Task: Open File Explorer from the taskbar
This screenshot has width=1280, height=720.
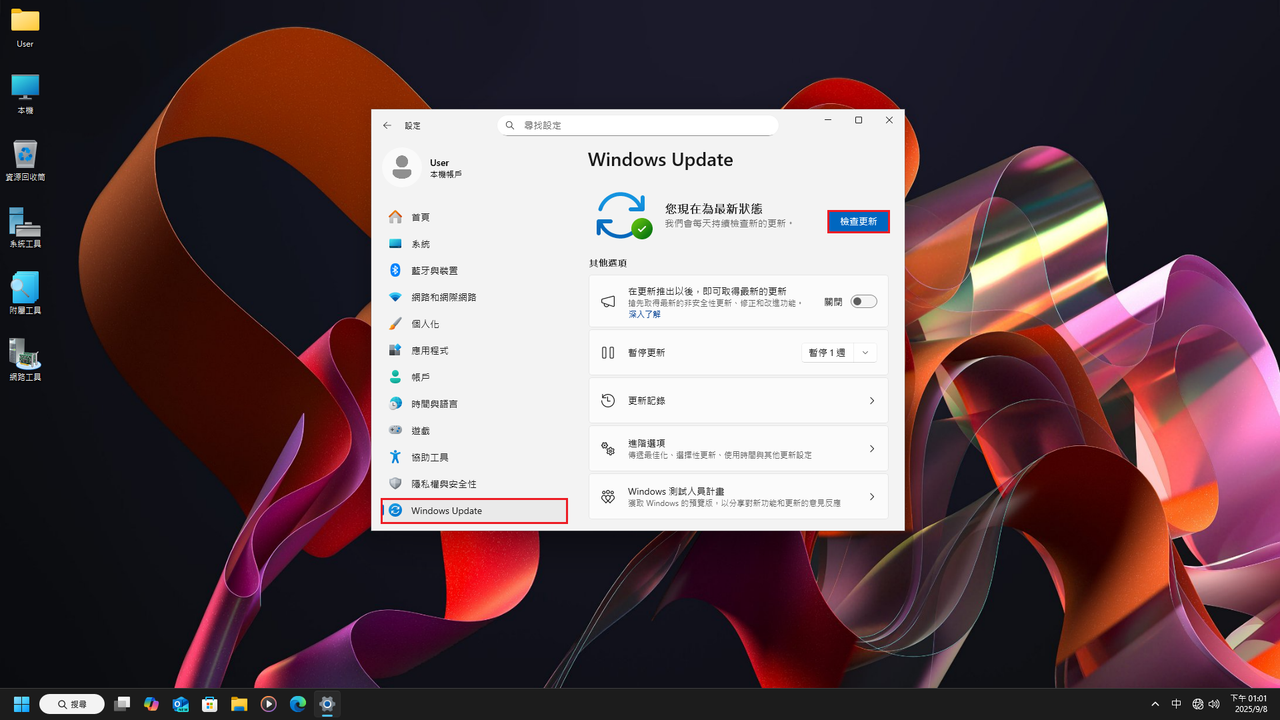Action: (x=239, y=704)
